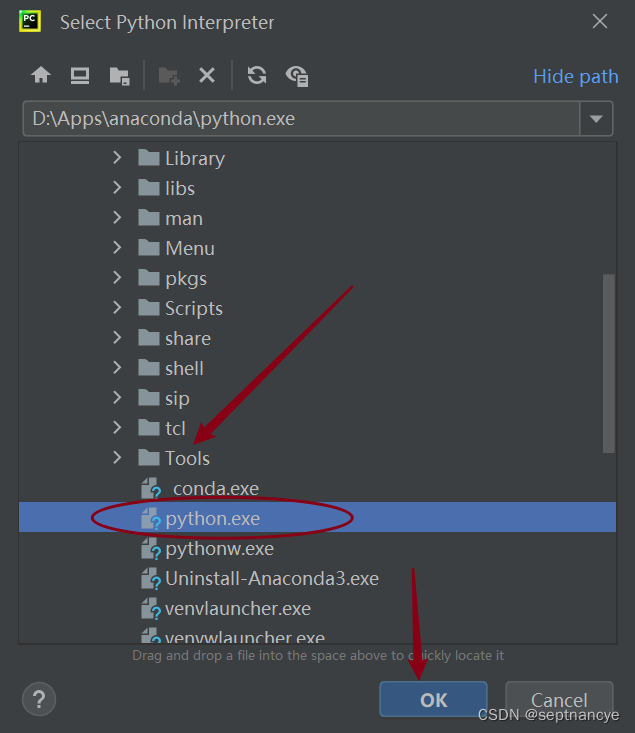Expand the man folder

[117, 218]
